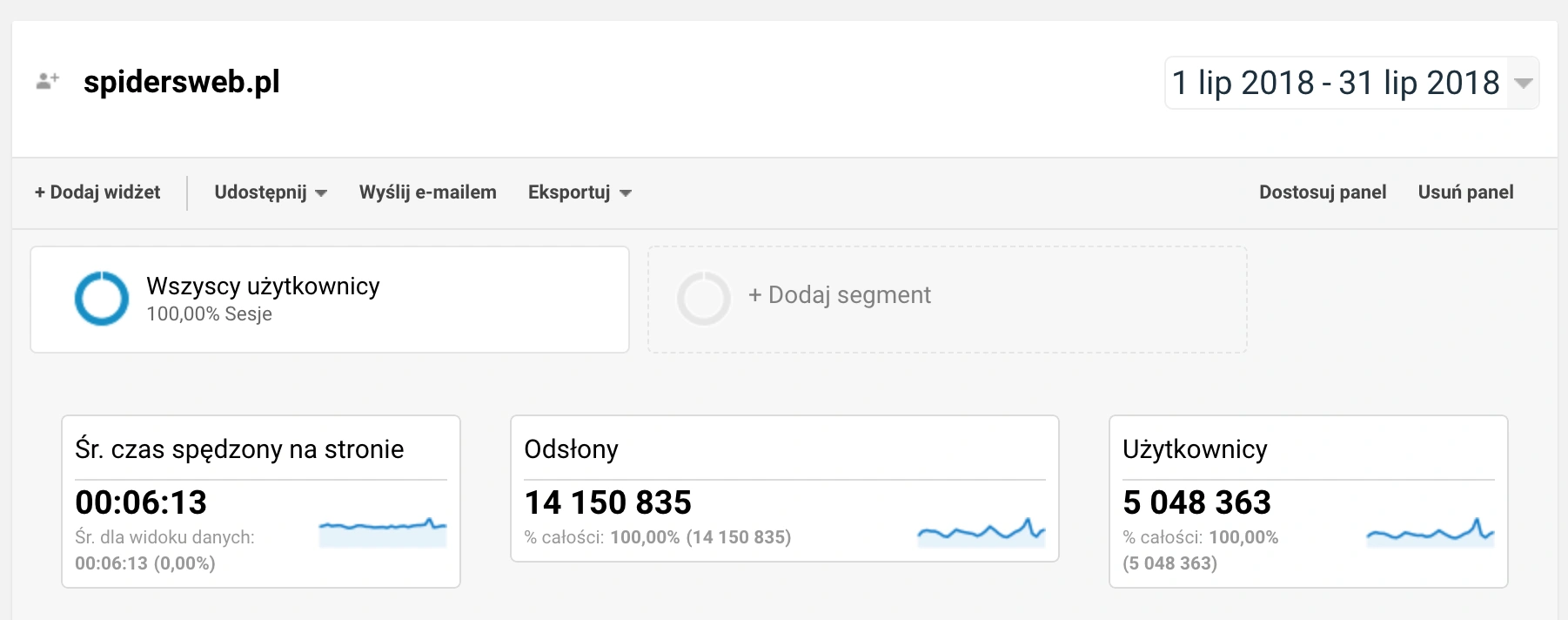Expand the Eksportuj menu

point(580,192)
